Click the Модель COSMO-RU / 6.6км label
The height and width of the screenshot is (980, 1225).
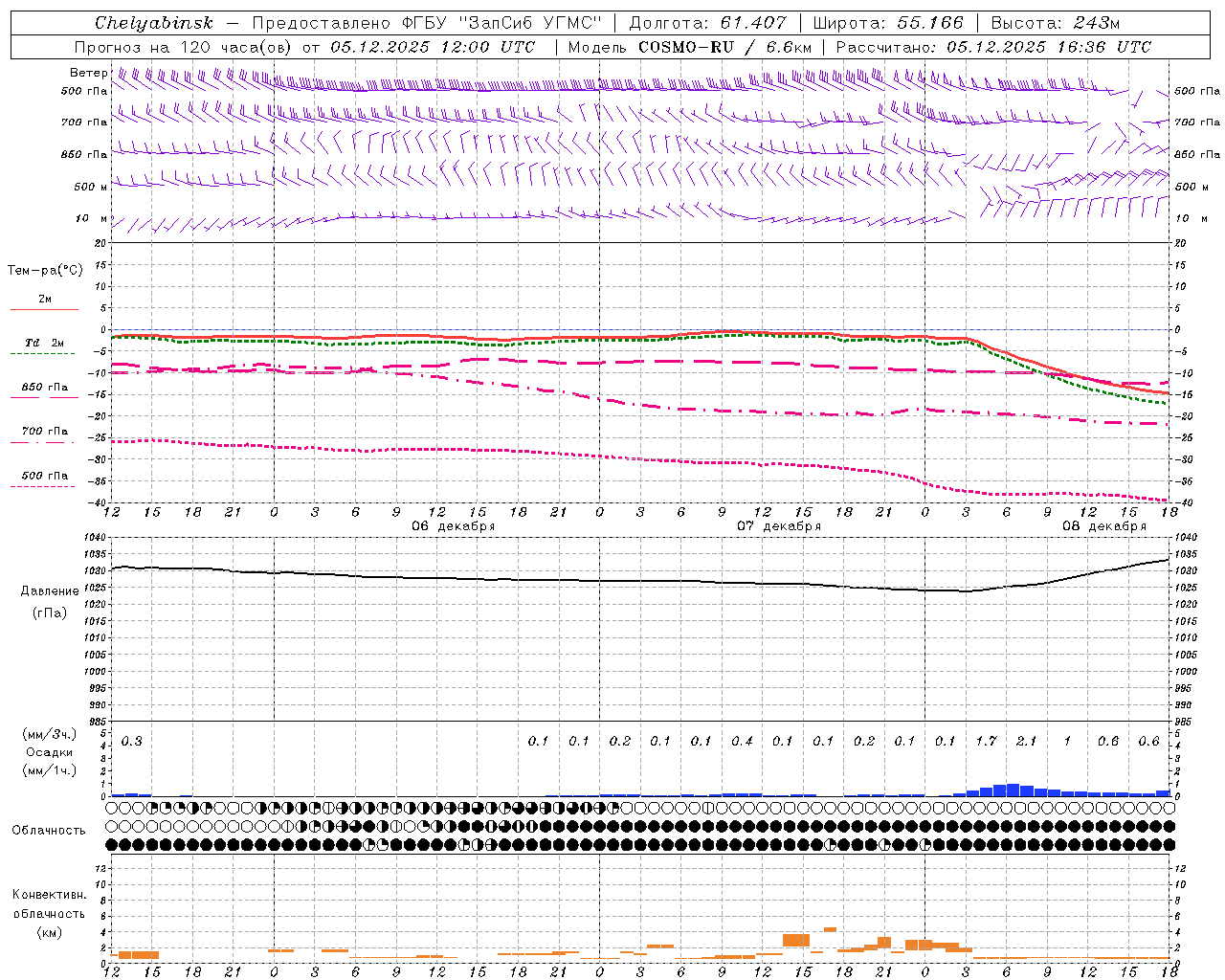[x=690, y=47]
